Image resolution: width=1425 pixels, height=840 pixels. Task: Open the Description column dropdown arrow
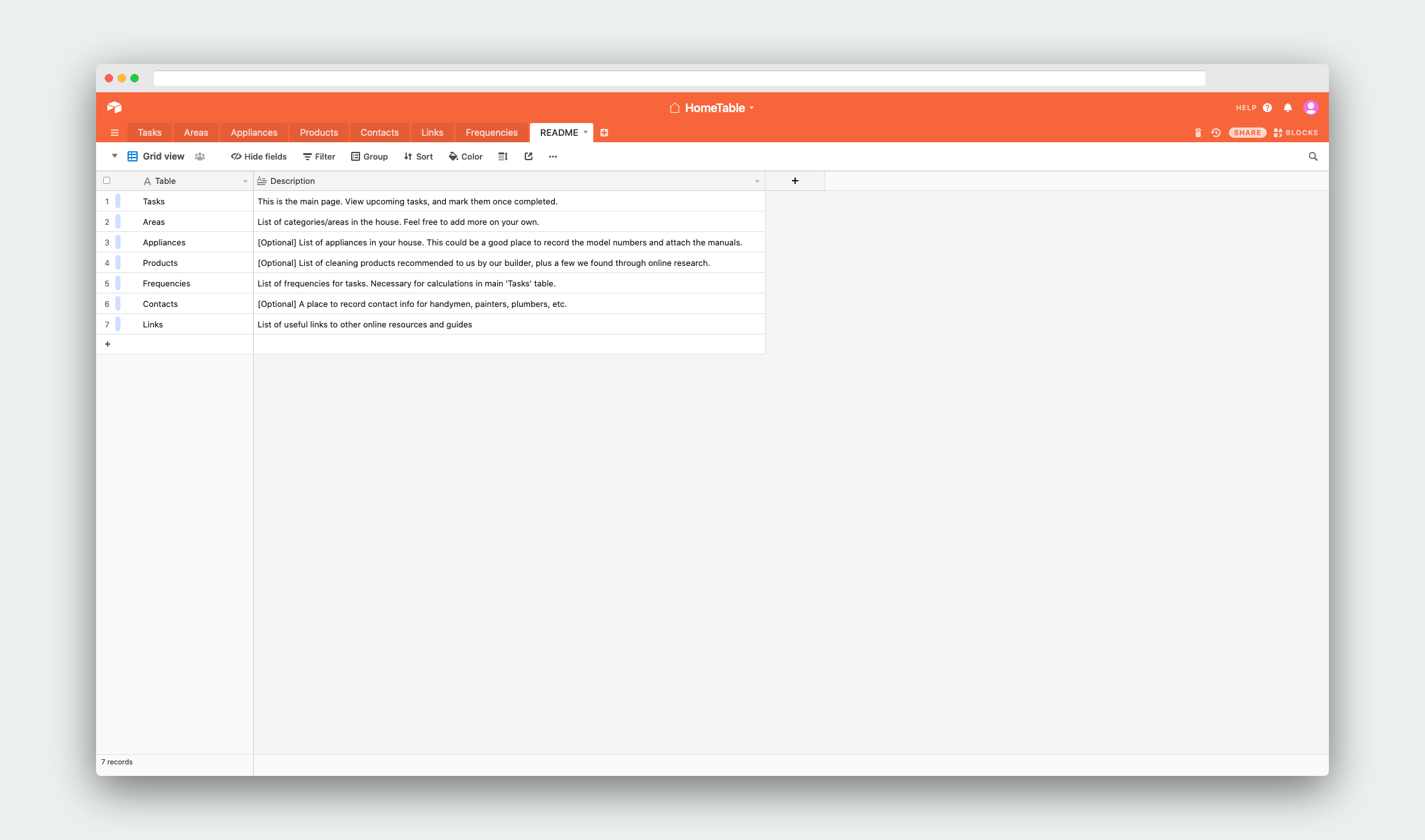pos(757,181)
